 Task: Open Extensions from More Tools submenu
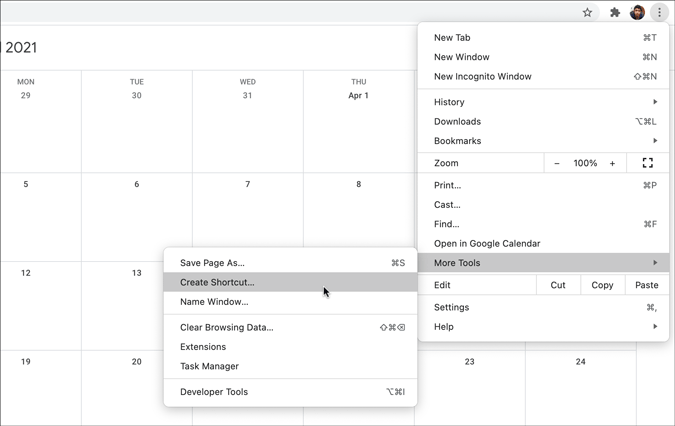click(x=291, y=346)
